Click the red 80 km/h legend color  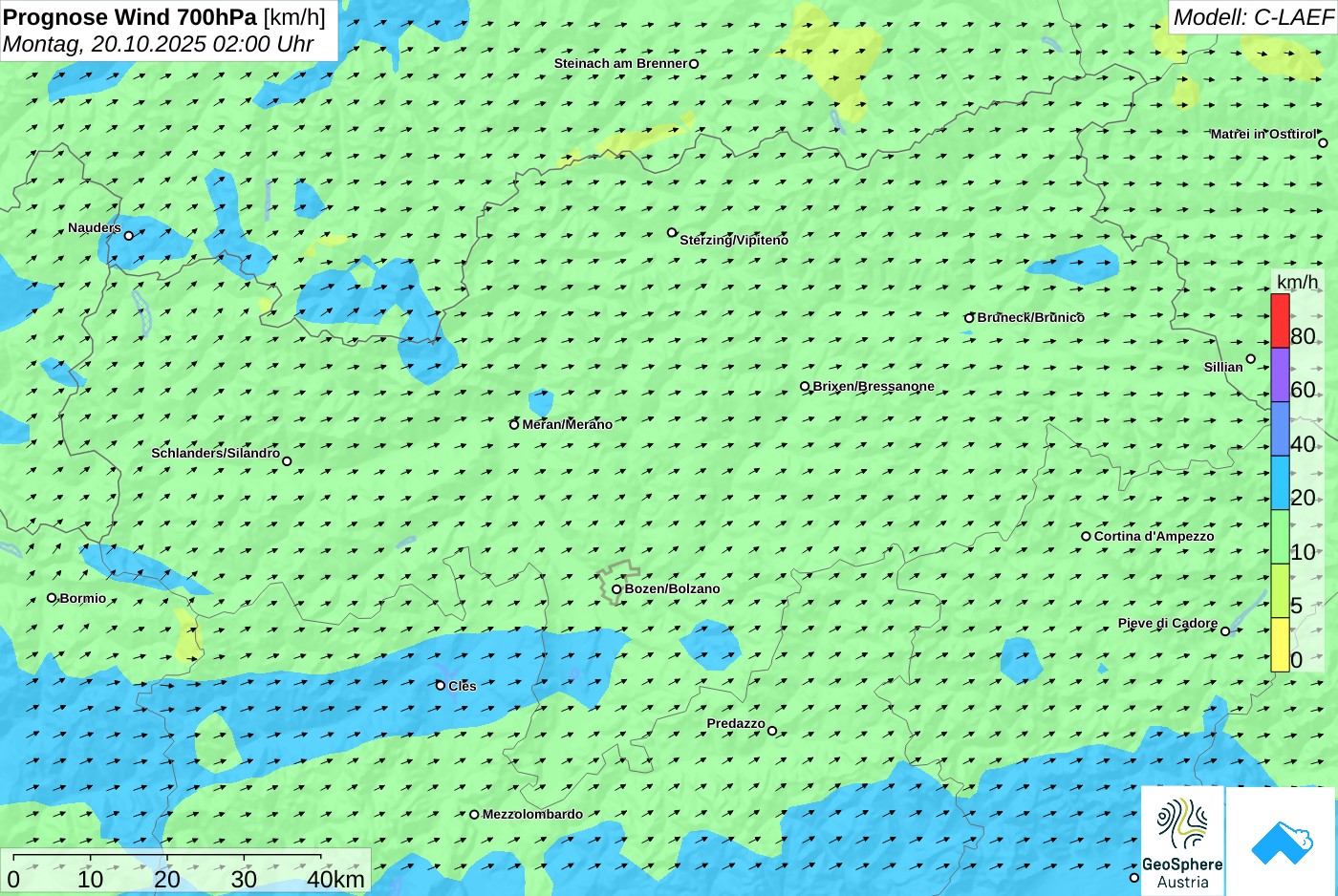point(1280,321)
